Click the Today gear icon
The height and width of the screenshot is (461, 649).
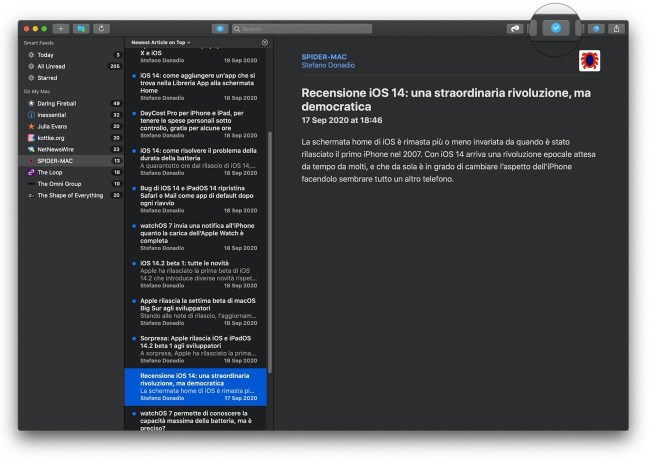click(31, 55)
